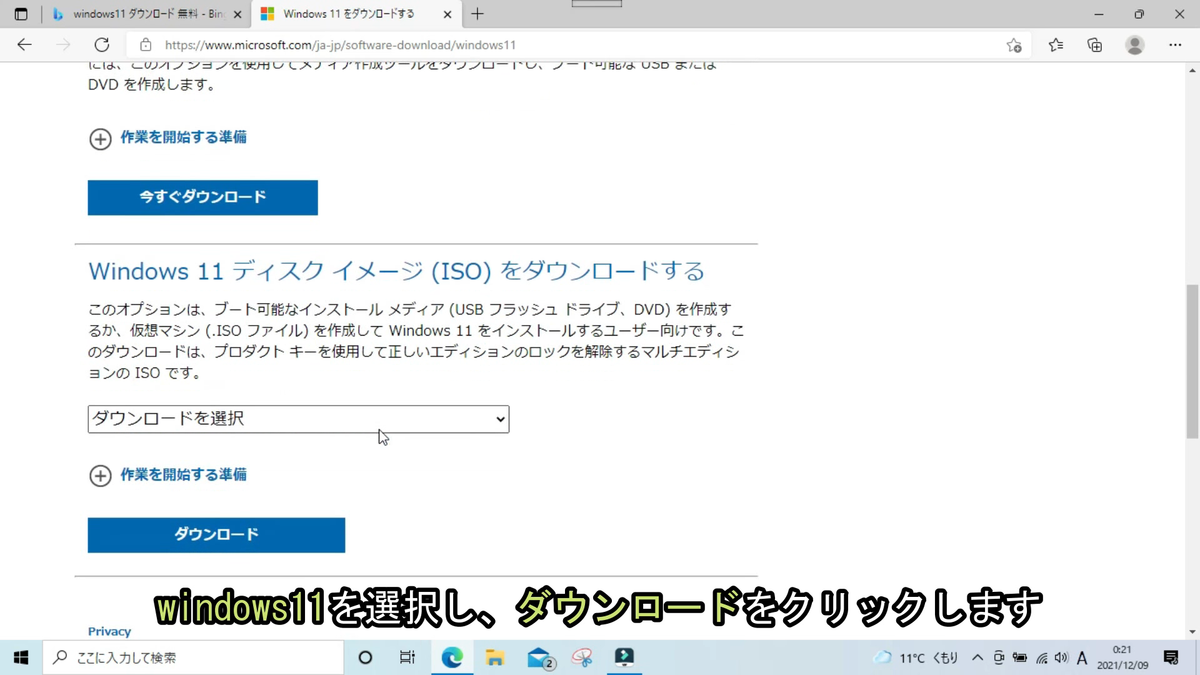Open the weather widget 11°C くもり

click(x=916, y=658)
